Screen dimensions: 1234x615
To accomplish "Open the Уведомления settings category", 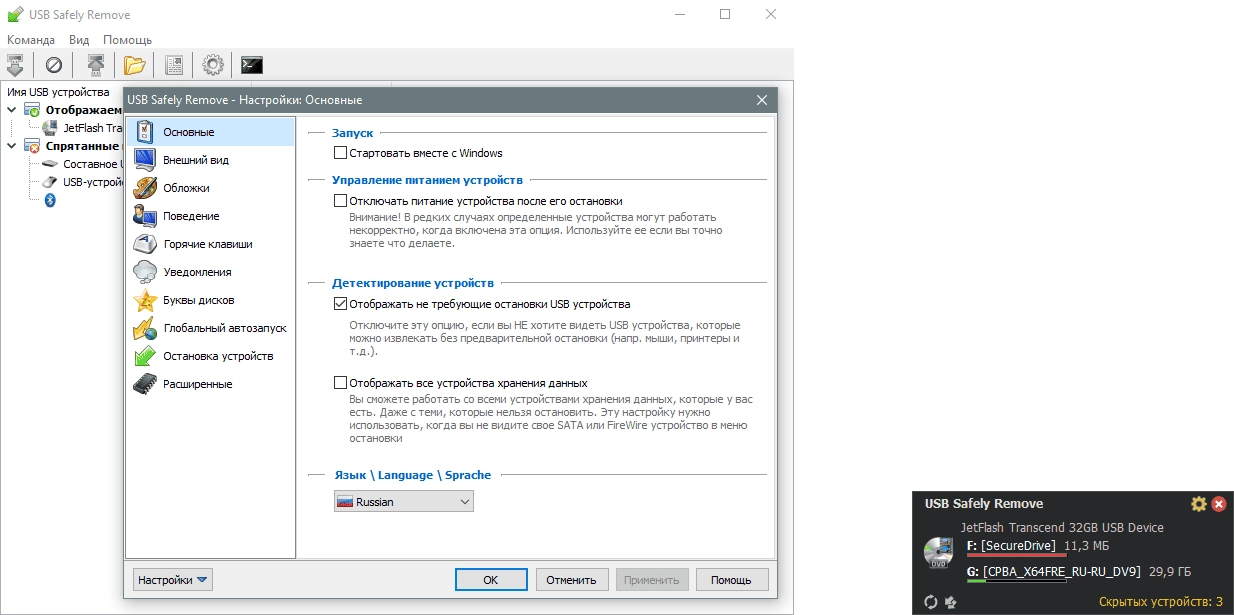I will 210,272.
